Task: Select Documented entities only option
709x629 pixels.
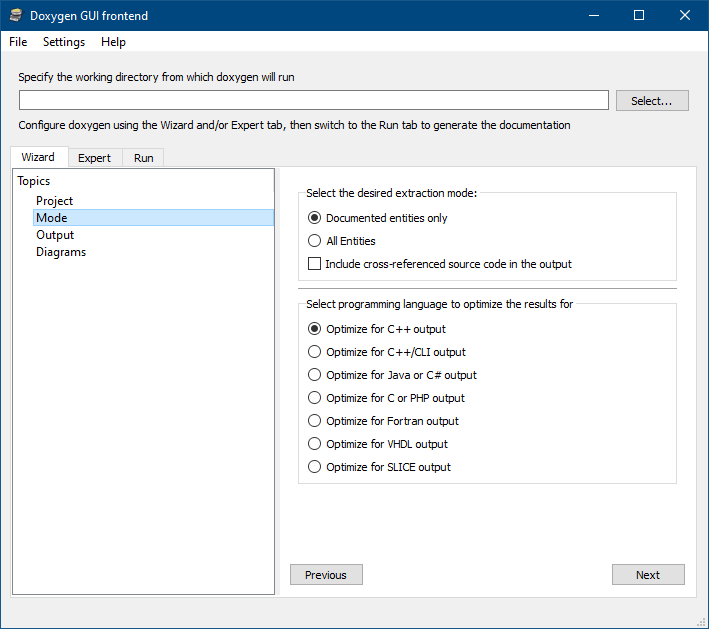Action: pyautogui.click(x=315, y=218)
